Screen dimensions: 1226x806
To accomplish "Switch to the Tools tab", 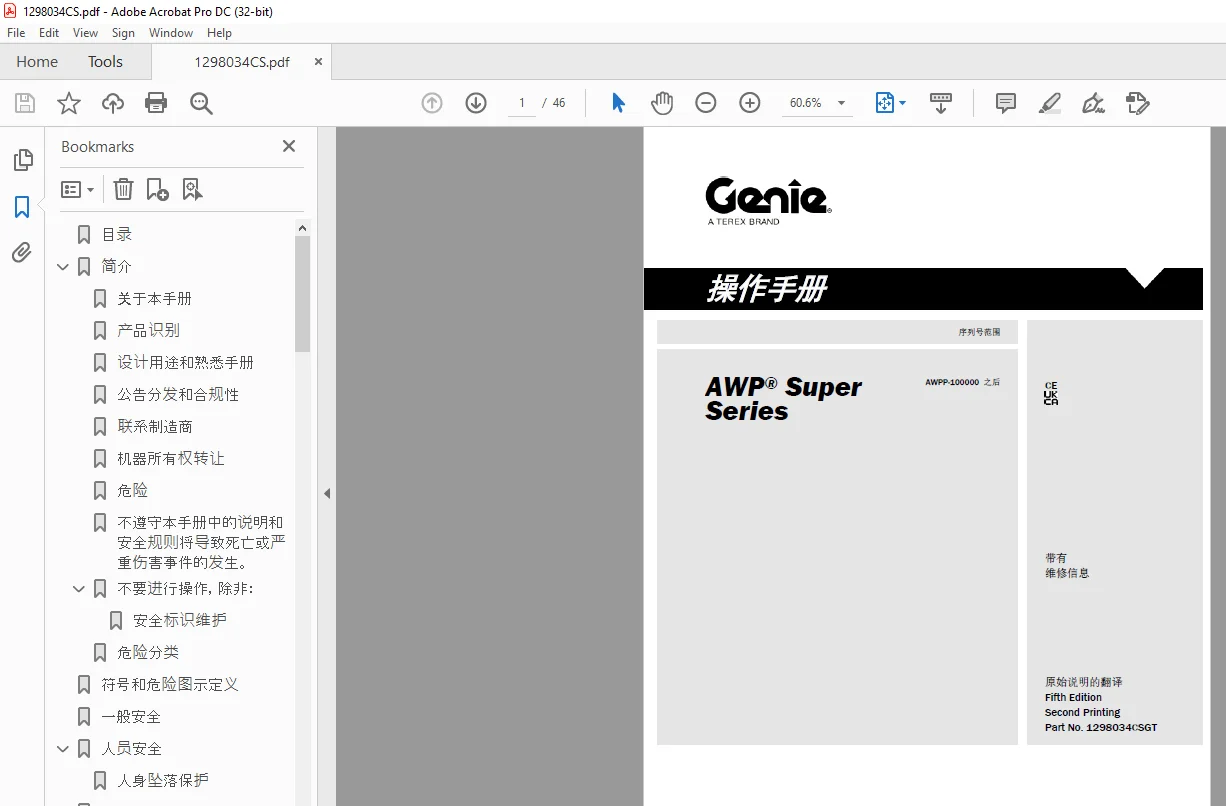I will [x=105, y=62].
